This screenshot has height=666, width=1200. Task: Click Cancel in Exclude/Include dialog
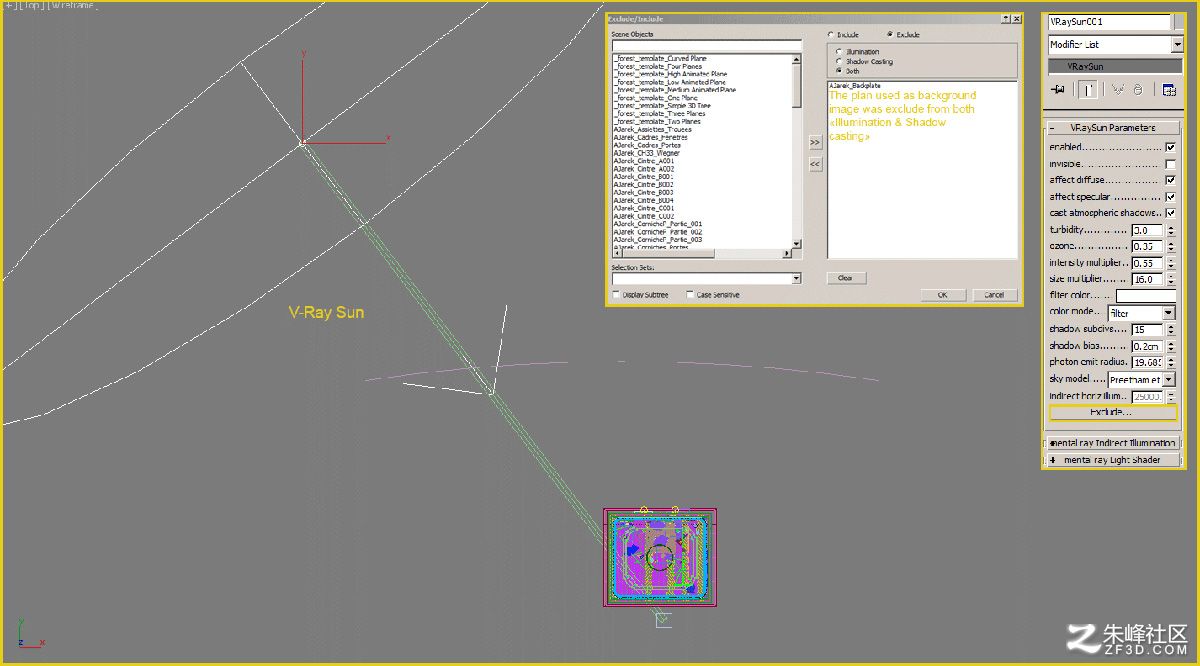[x=995, y=295]
